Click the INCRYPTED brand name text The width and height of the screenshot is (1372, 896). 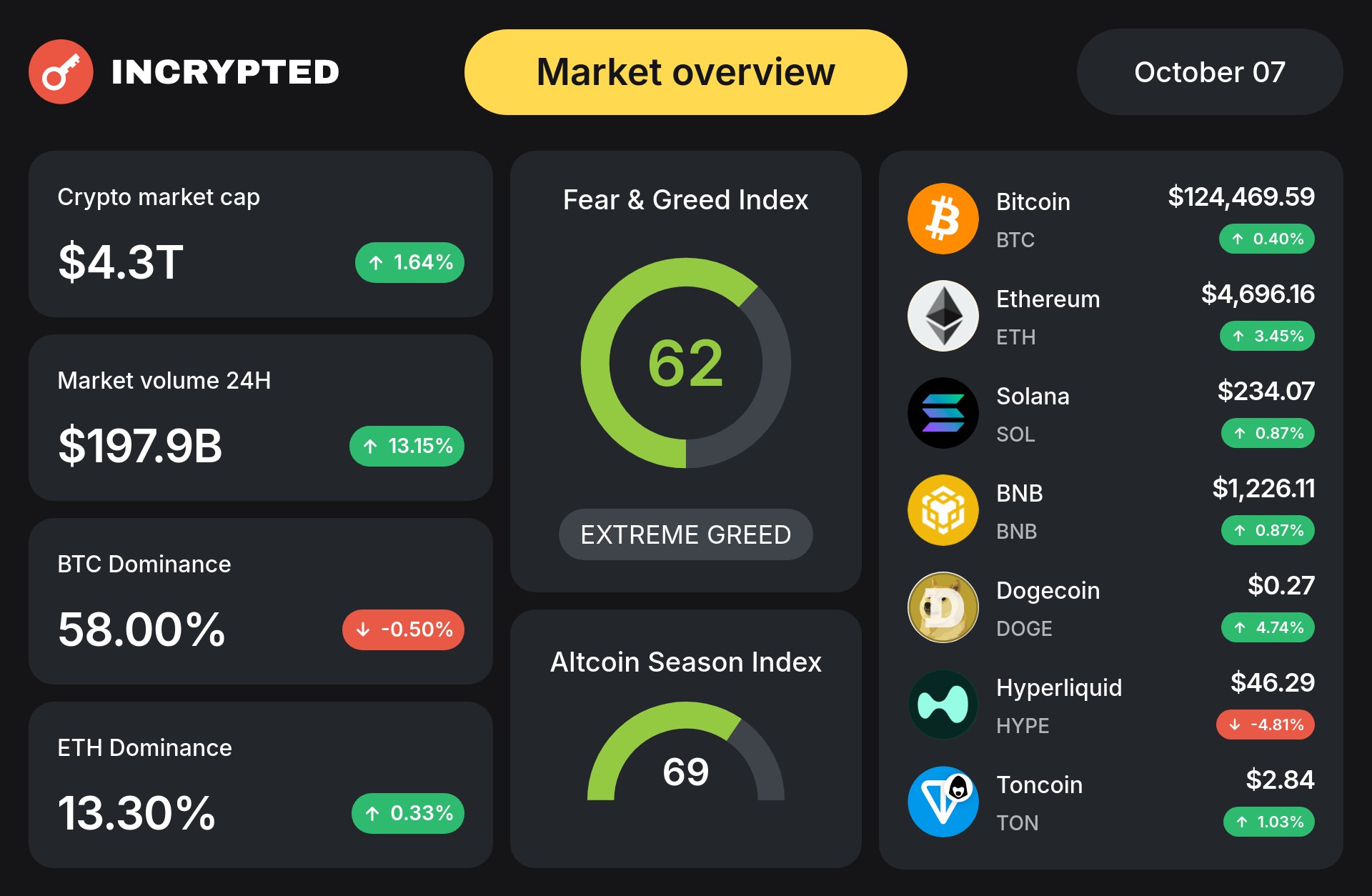[x=225, y=72]
